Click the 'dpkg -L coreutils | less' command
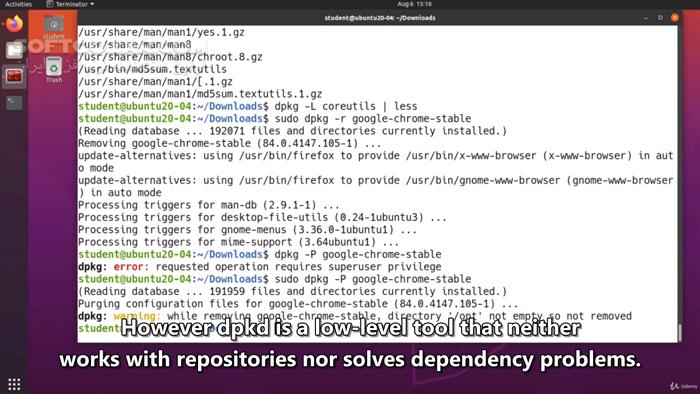This screenshot has width=700, height=394. (346, 106)
